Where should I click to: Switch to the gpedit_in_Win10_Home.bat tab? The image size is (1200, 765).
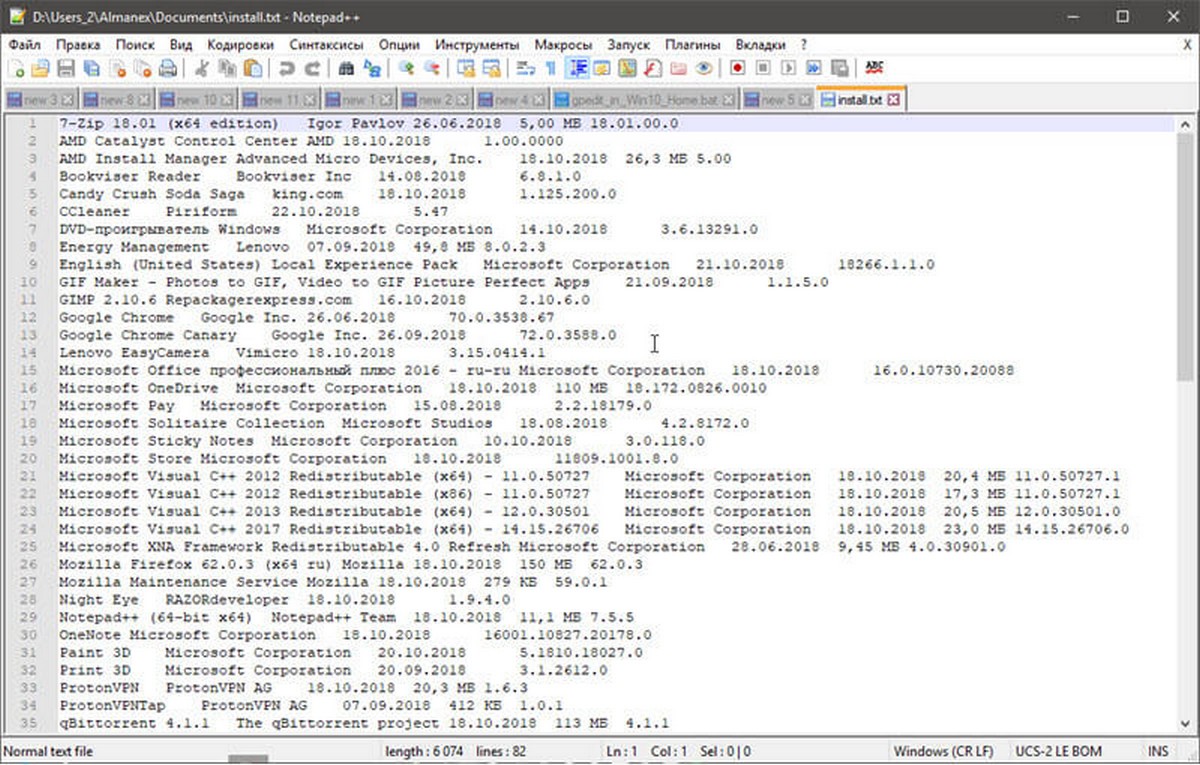tap(644, 100)
